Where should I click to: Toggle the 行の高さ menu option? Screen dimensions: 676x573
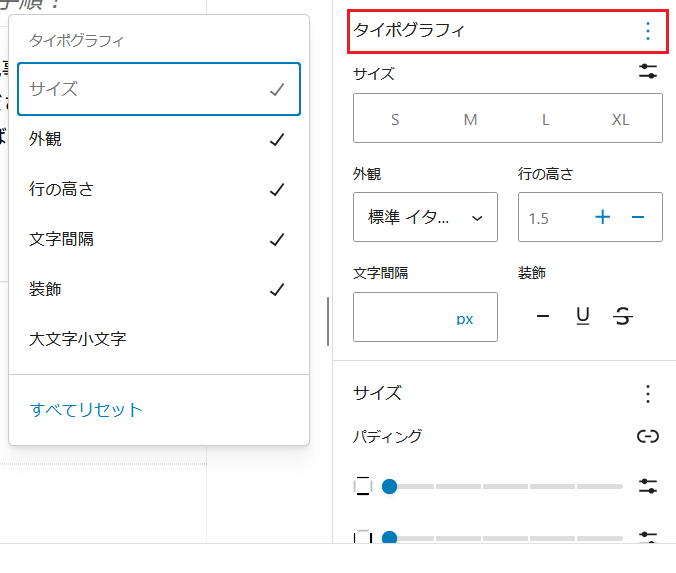[158, 190]
